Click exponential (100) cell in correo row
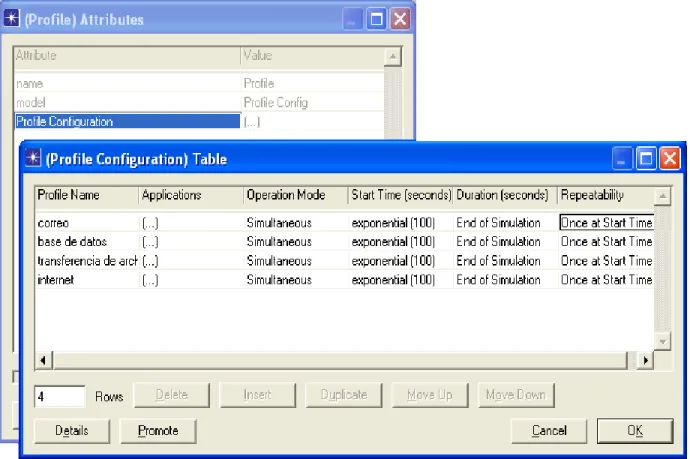Image resolution: width=690 pixels, height=459 pixels. (400, 223)
